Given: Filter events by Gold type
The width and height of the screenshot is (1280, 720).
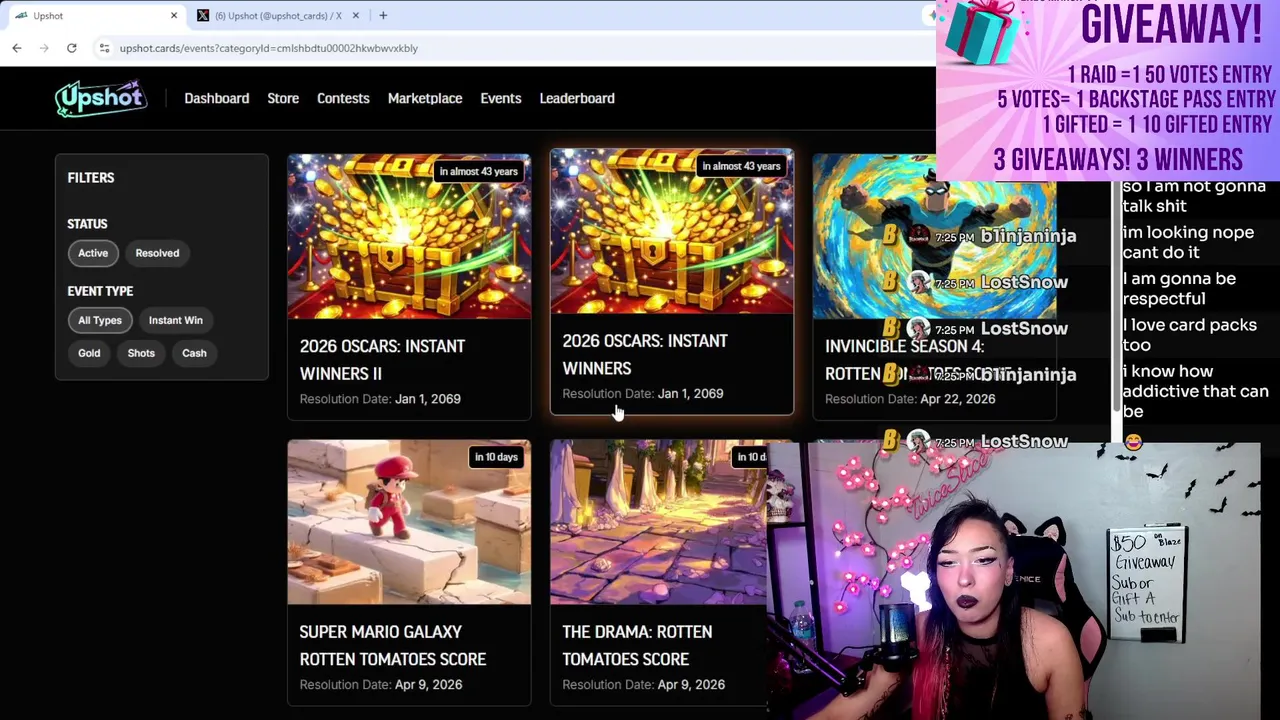Looking at the screenshot, I should (x=89, y=353).
